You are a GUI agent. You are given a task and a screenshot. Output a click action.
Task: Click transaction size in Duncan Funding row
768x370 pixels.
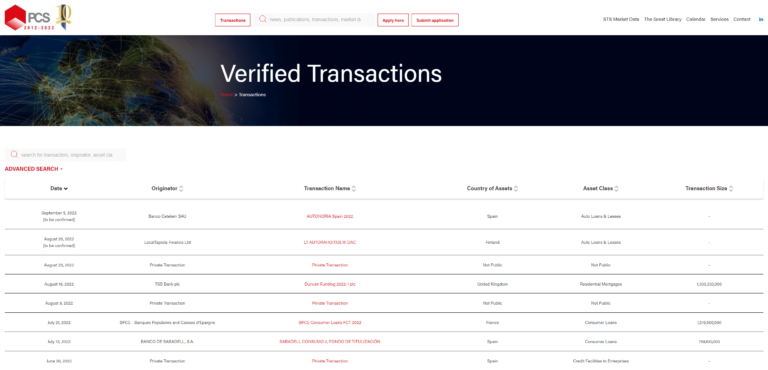point(709,284)
